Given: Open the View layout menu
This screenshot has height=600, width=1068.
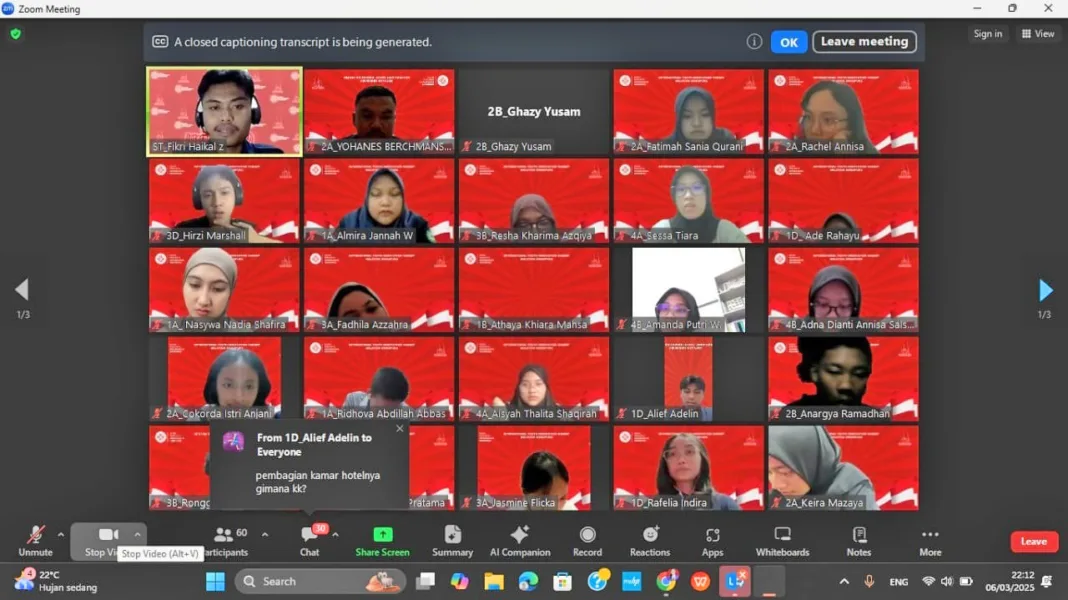Looking at the screenshot, I should (1038, 33).
